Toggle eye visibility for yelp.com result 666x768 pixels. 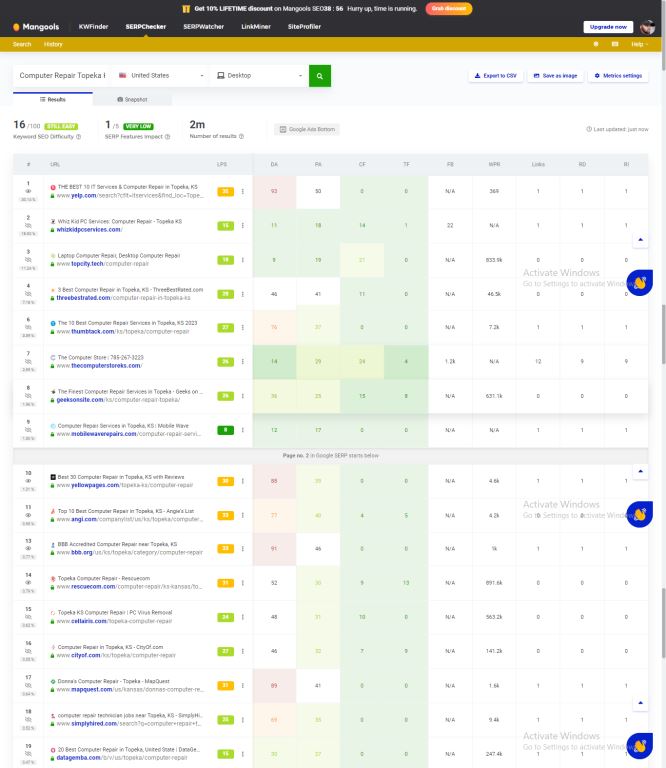(28, 192)
